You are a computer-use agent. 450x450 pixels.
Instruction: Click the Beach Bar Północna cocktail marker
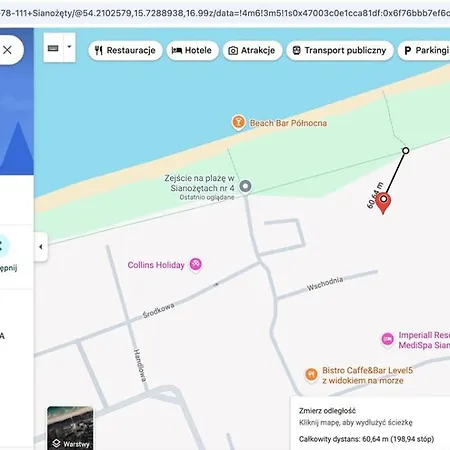coord(238,122)
